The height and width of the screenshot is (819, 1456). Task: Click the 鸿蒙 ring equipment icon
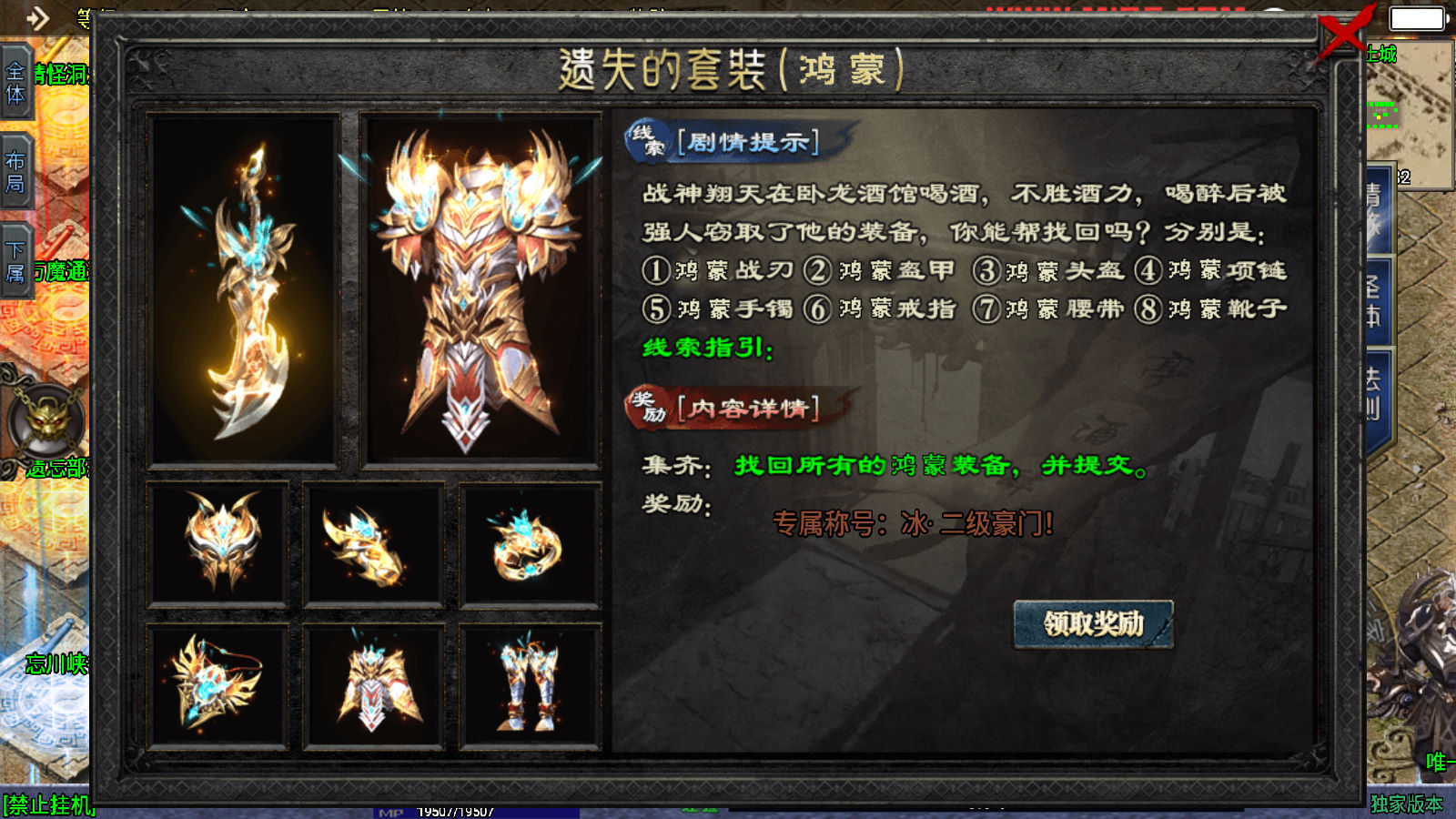click(x=530, y=544)
